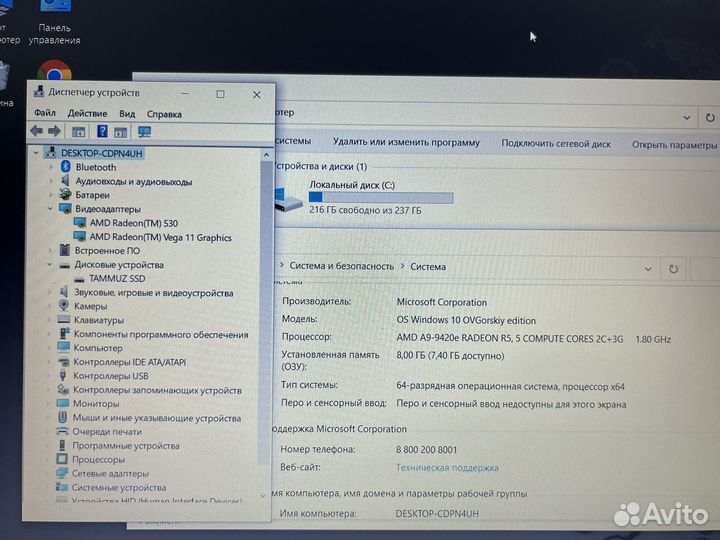Open the Техническая поддержка link
The width and height of the screenshot is (720, 540).
[x=447, y=468]
